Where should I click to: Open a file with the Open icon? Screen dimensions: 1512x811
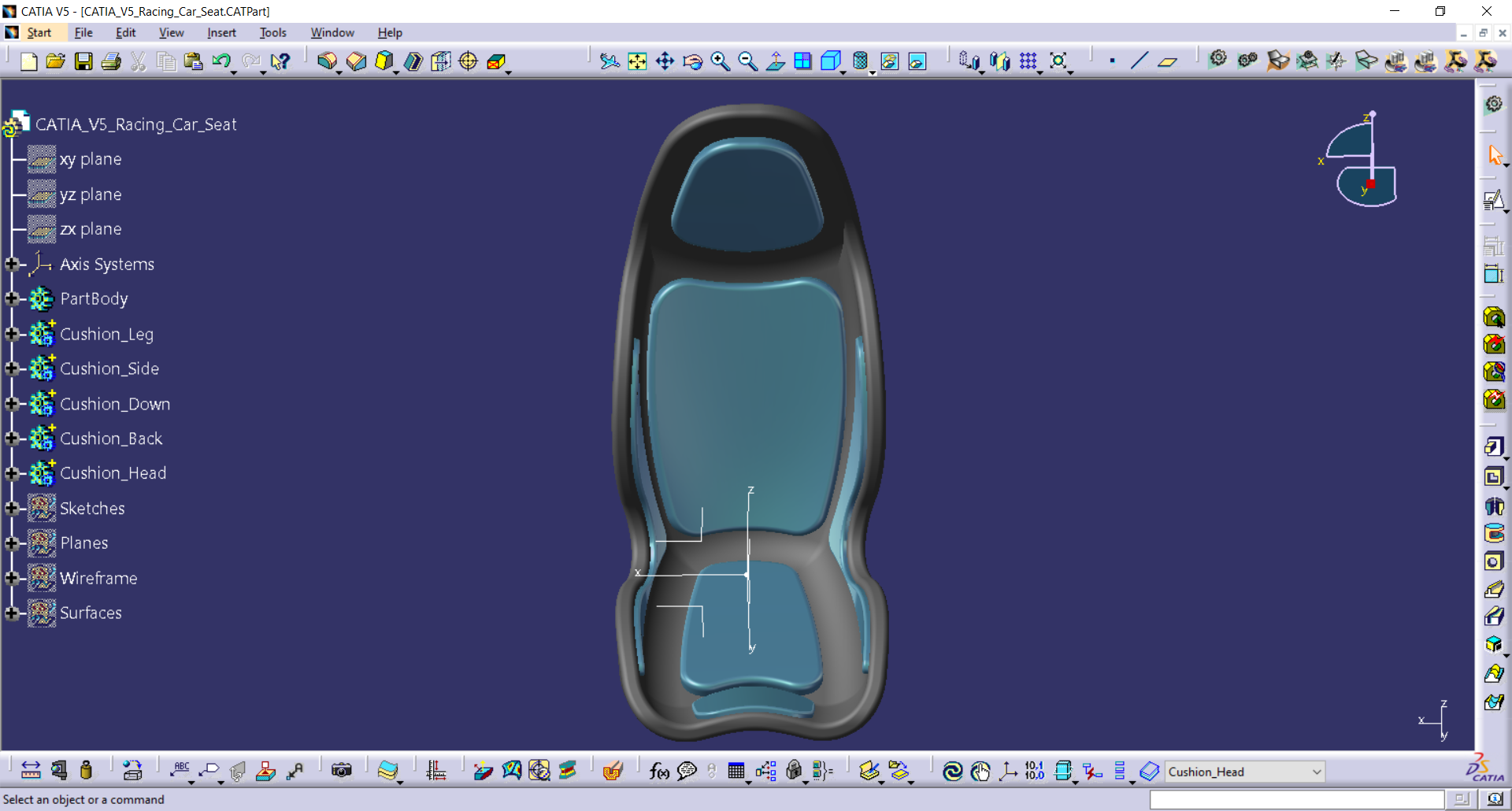pos(55,61)
